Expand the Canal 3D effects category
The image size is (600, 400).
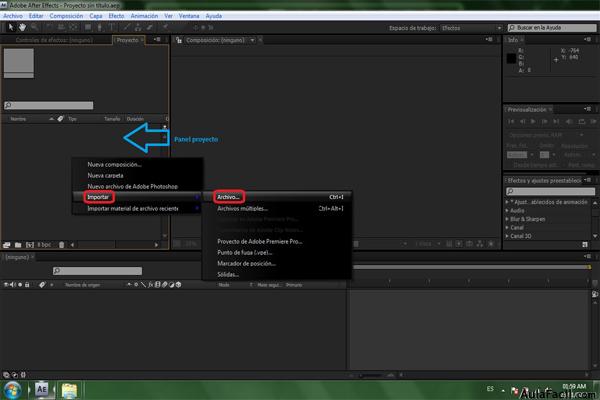507,236
